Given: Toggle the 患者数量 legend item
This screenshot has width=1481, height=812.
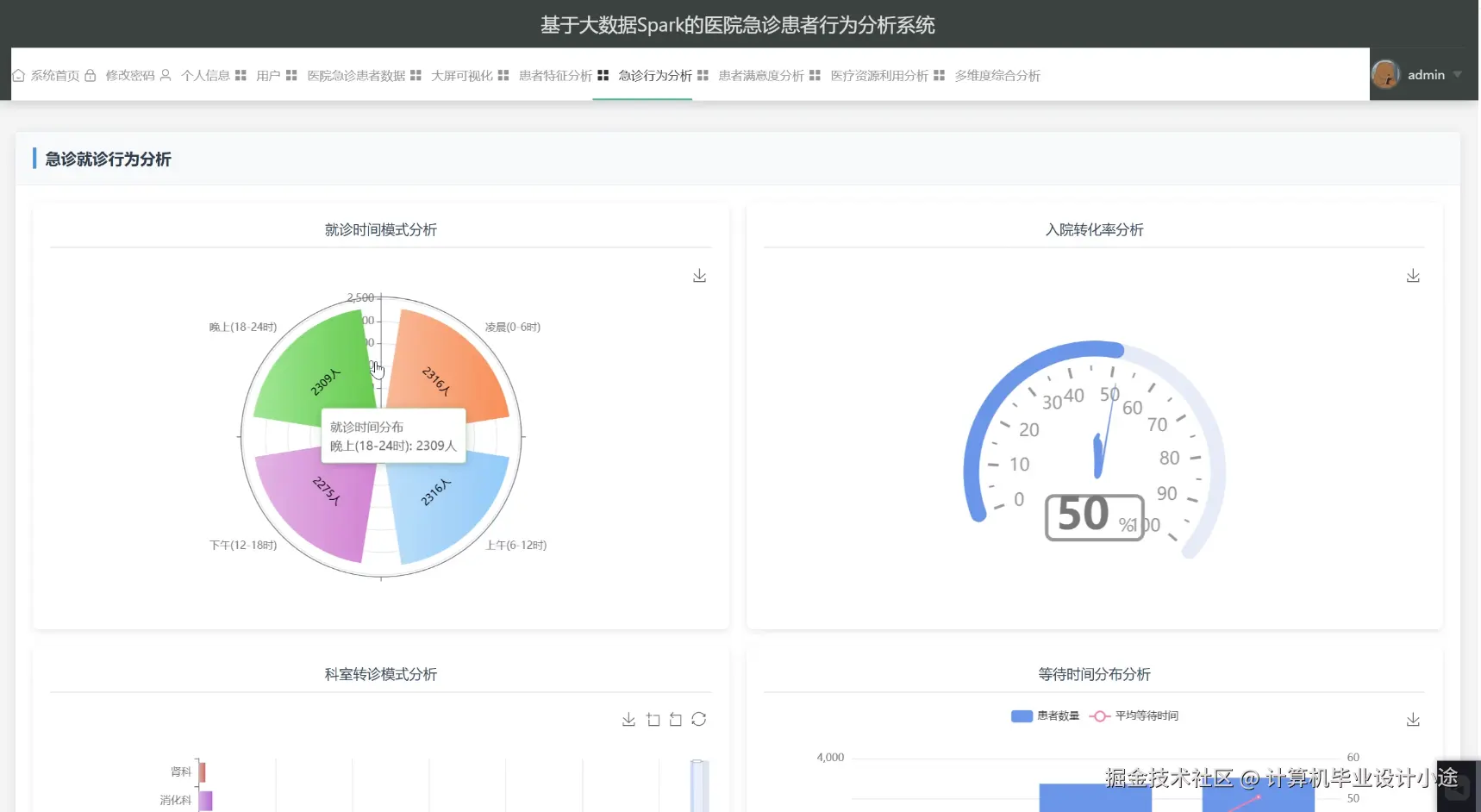Looking at the screenshot, I should [x=1044, y=715].
